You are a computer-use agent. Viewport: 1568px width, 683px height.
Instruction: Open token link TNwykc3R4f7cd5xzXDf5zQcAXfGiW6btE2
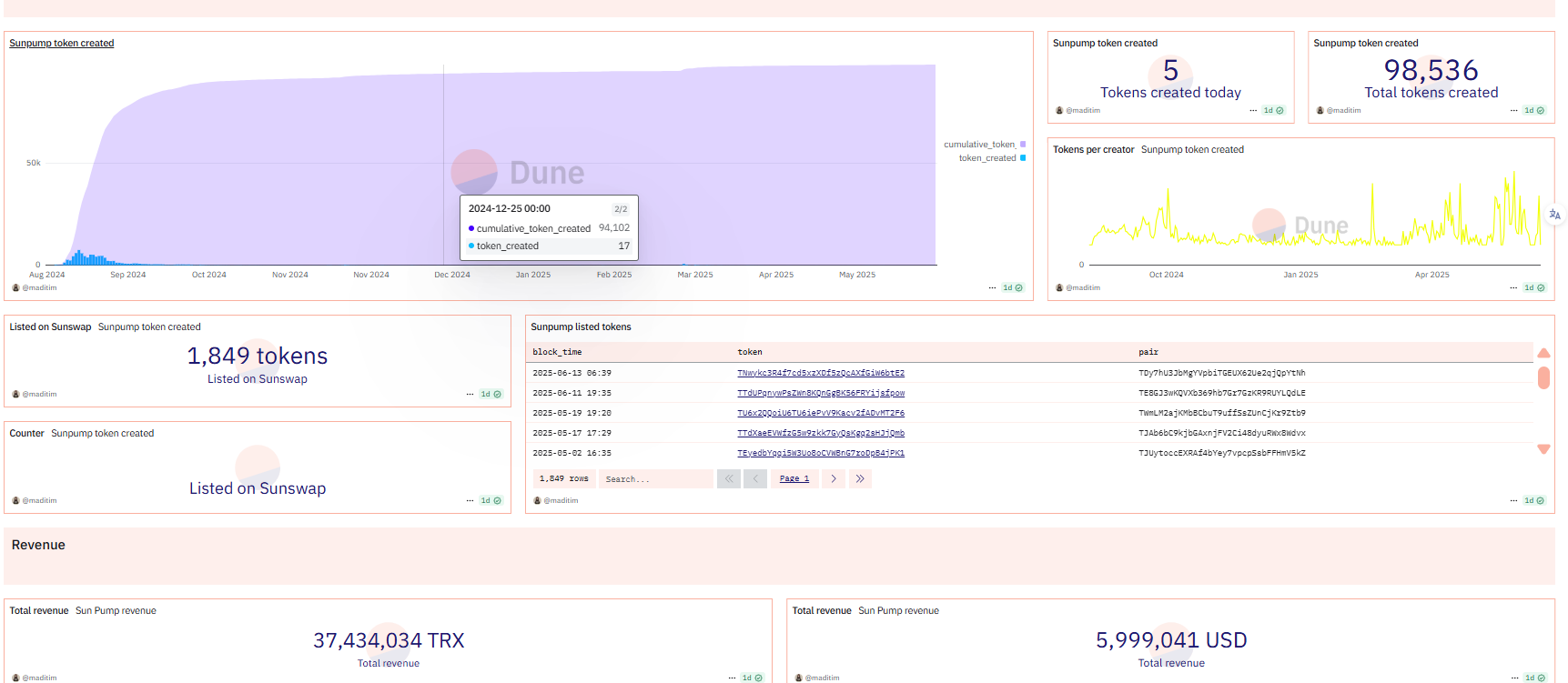[x=820, y=373]
